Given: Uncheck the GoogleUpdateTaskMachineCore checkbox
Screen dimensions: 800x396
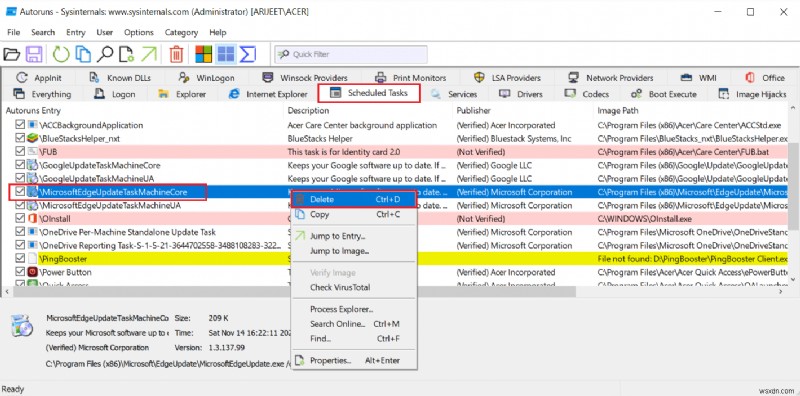Looking at the screenshot, I should (20, 165).
